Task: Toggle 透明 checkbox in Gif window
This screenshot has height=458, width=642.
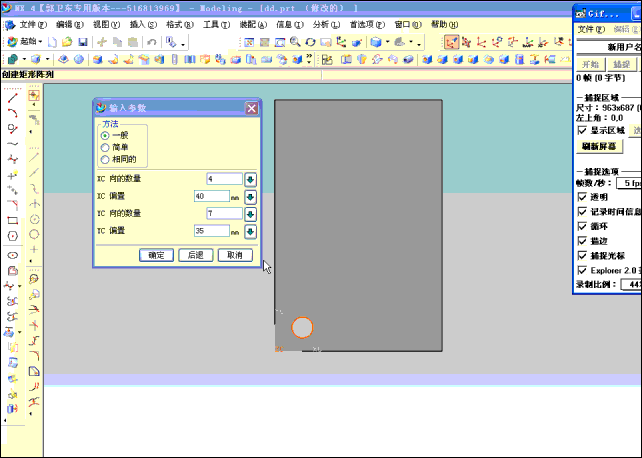Action: [582, 197]
